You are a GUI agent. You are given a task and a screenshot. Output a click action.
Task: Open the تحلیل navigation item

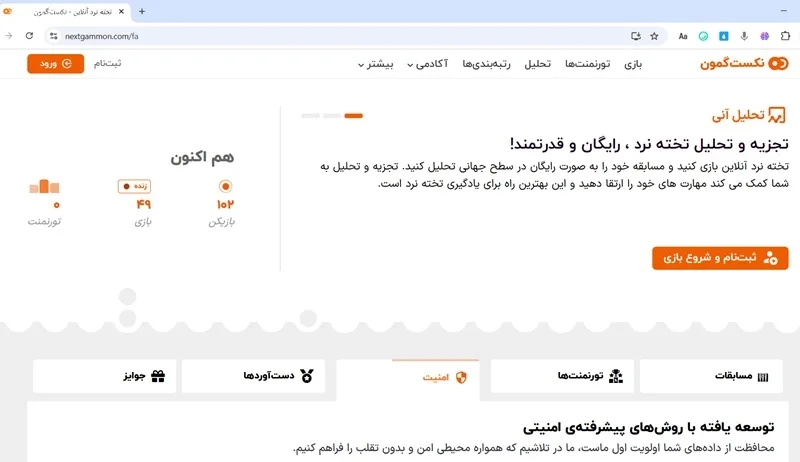pos(538,64)
